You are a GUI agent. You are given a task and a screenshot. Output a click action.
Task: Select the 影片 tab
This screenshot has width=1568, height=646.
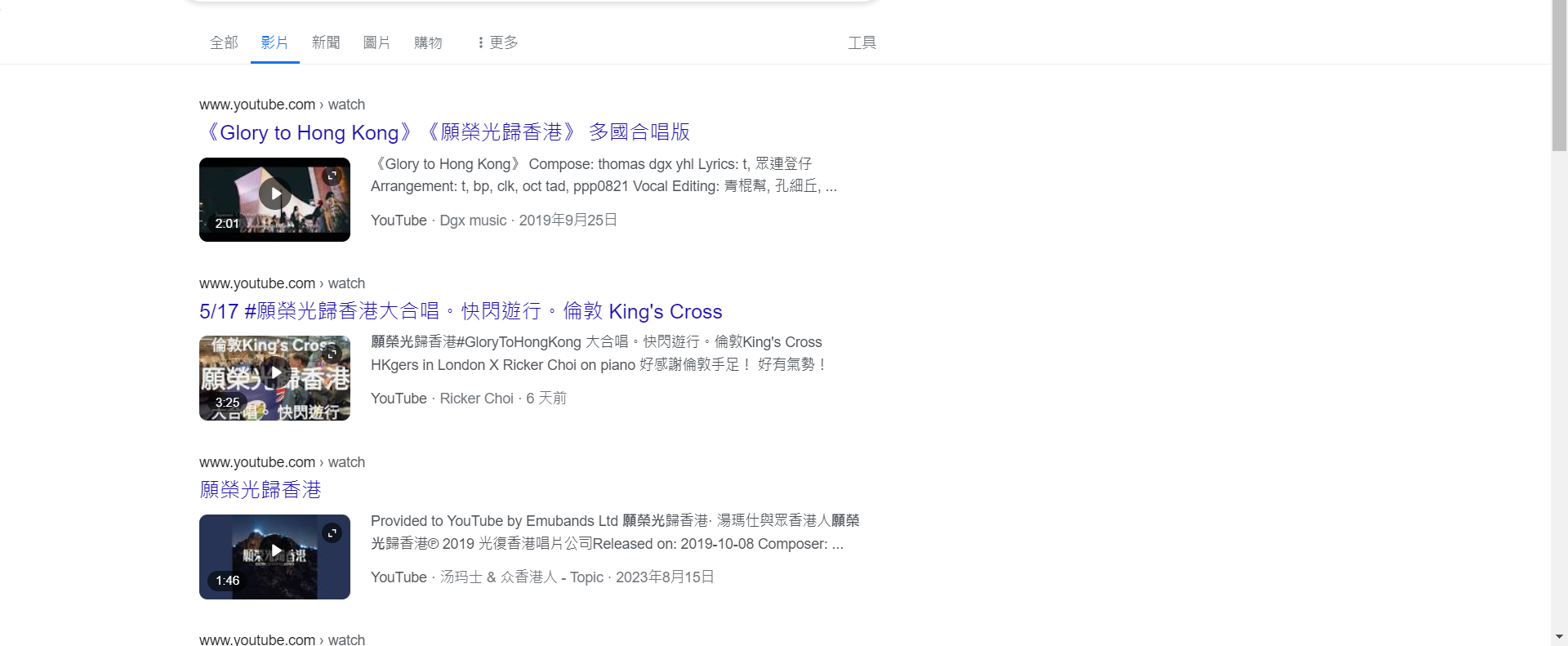click(x=274, y=42)
